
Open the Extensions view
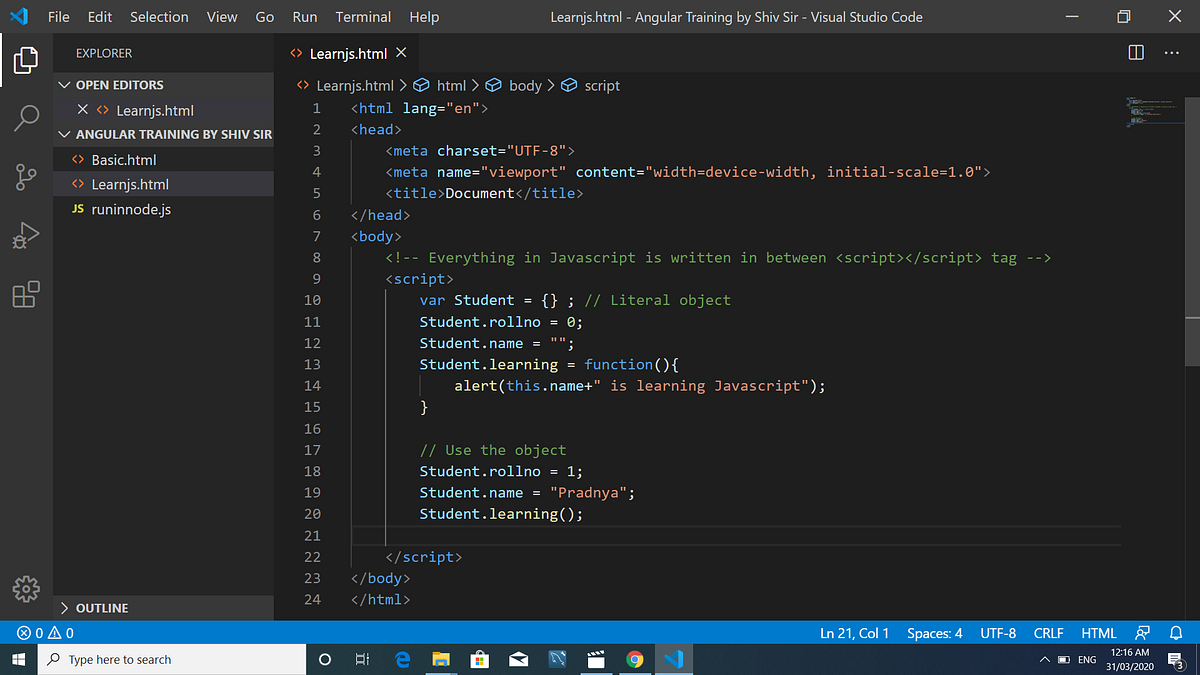point(26,294)
